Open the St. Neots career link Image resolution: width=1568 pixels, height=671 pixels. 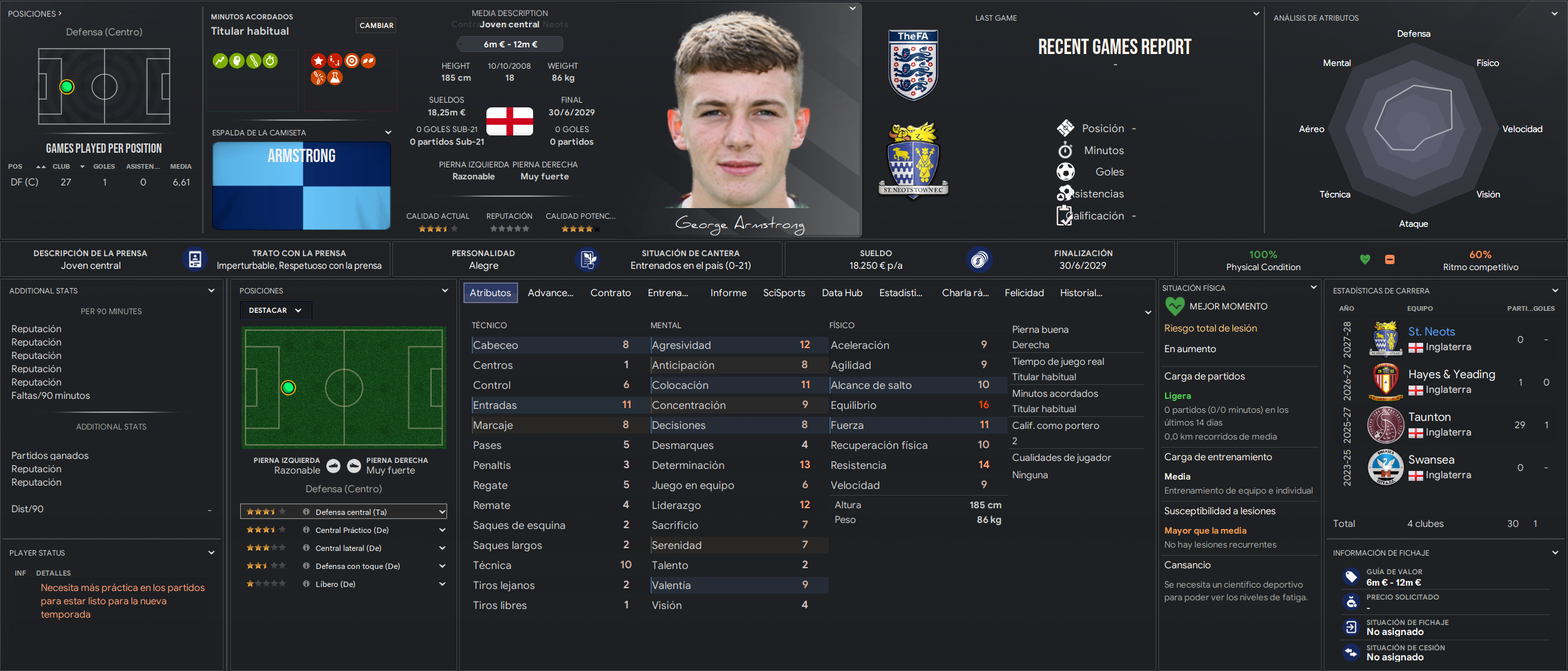[1432, 331]
